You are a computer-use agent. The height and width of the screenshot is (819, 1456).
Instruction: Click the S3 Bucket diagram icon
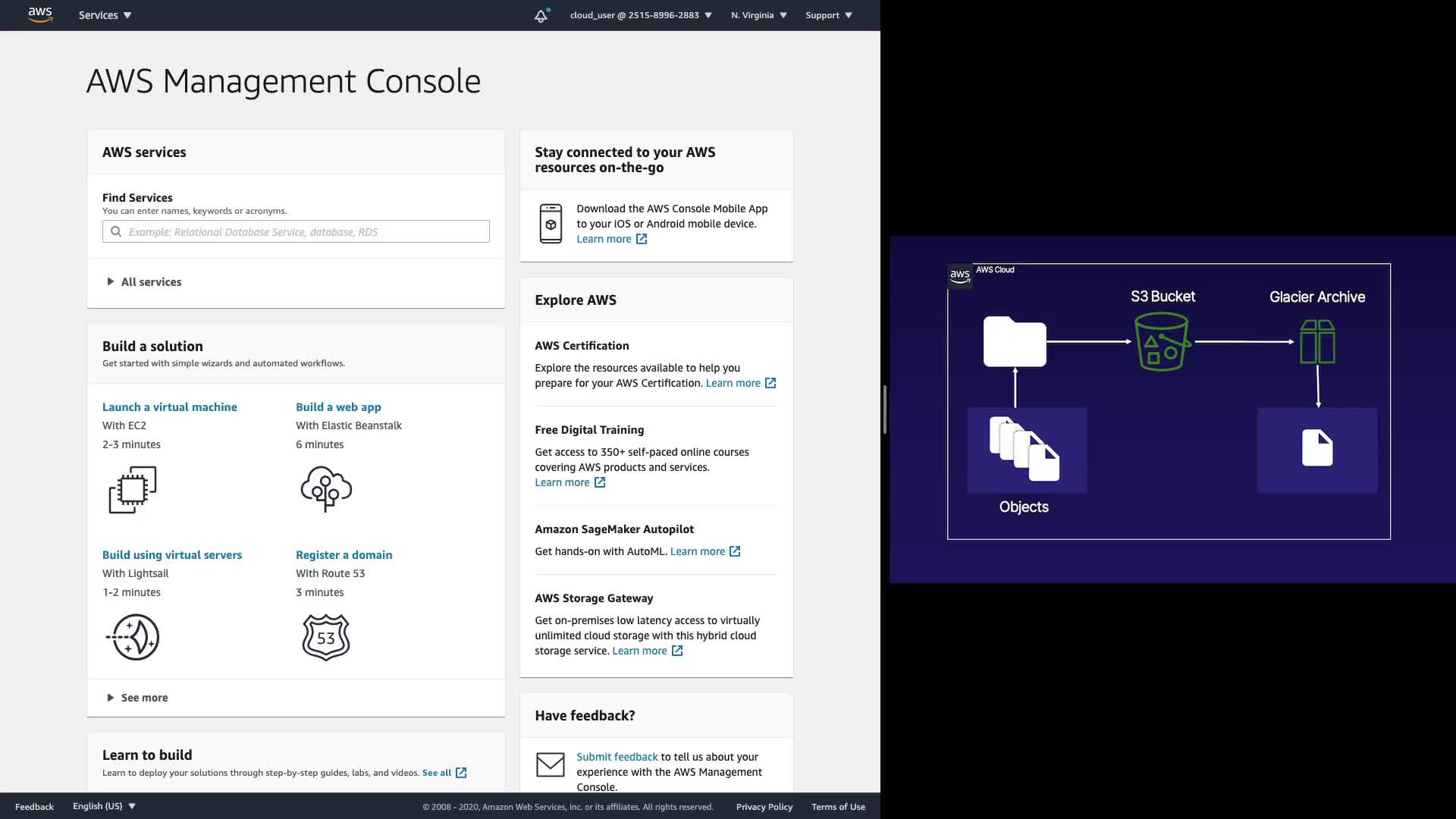click(x=1162, y=343)
